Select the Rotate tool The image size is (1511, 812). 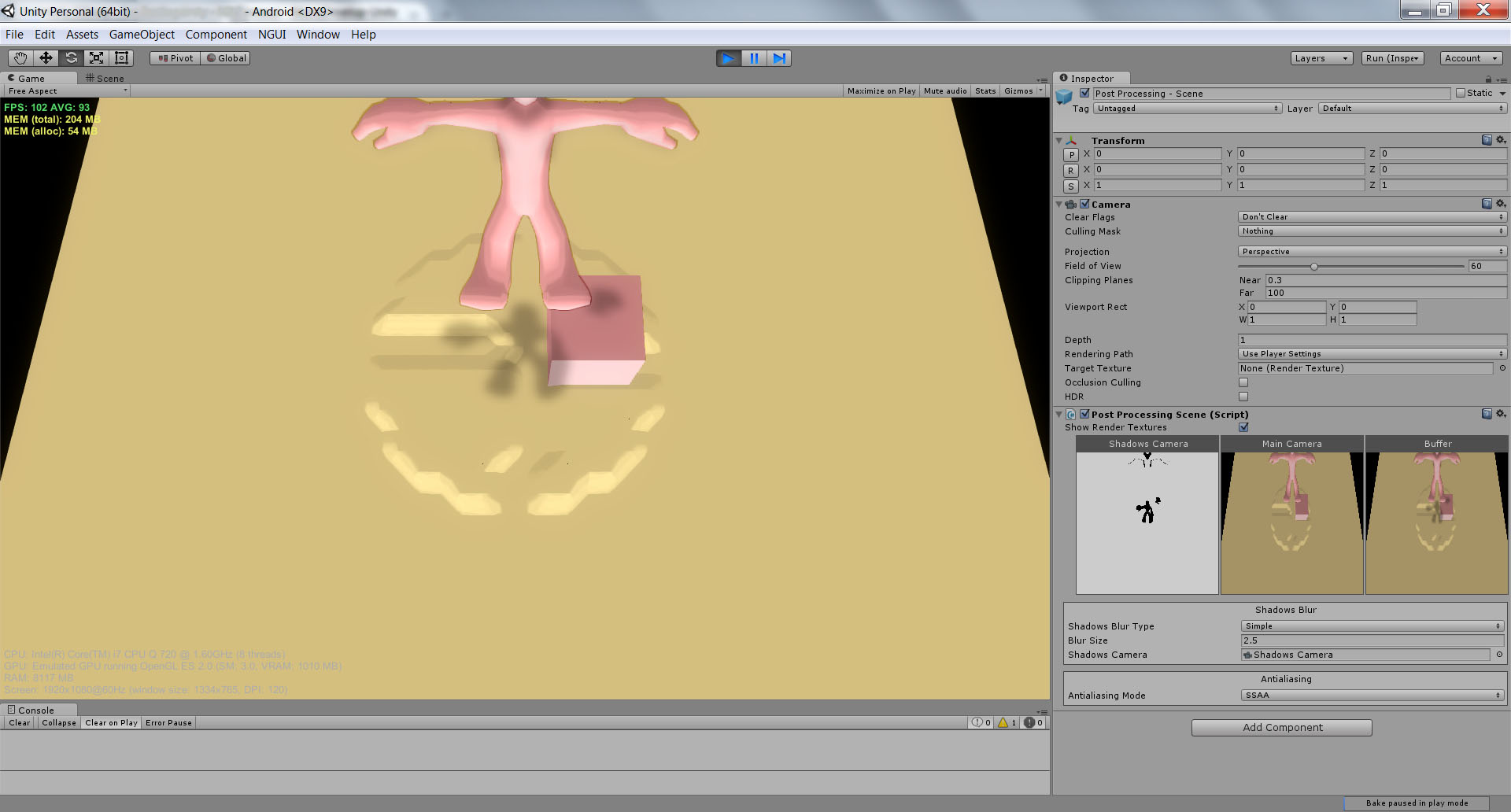71,57
